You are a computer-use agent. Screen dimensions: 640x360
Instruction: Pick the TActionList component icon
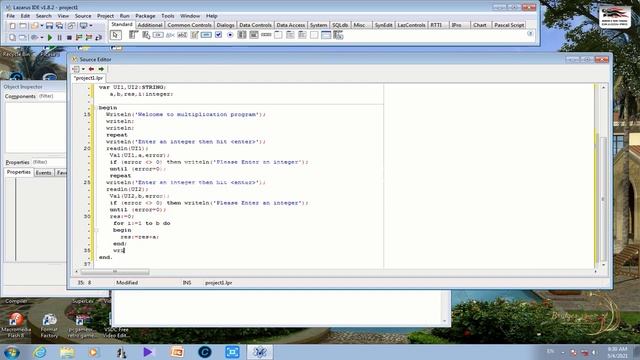coord(338,35)
